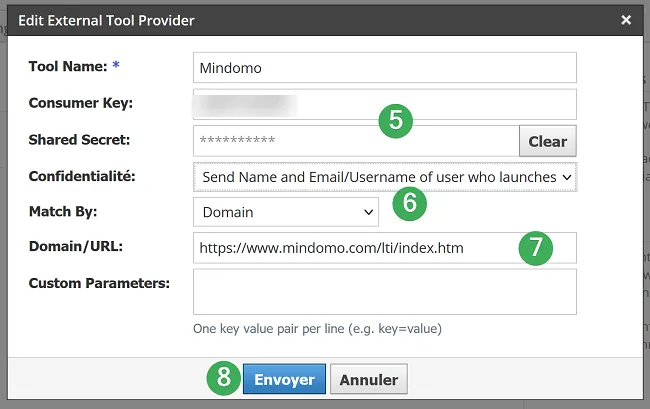Cancel with the Annuler button
This screenshot has height=409, width=650.
pyautogui.click(x=369, y=379)
